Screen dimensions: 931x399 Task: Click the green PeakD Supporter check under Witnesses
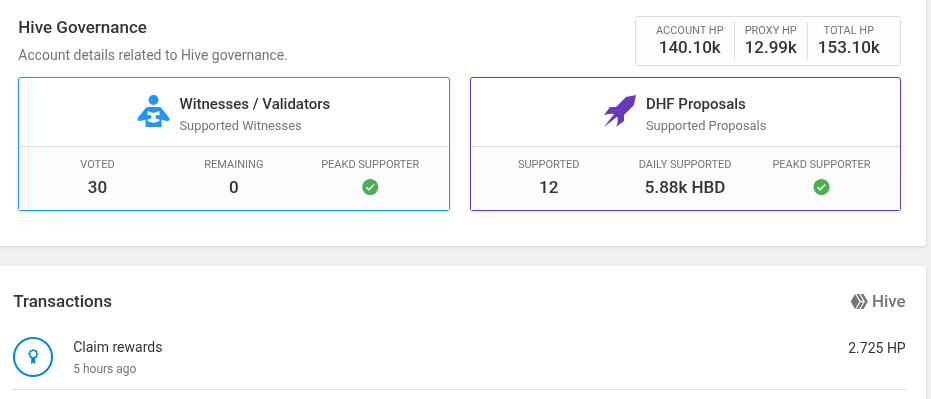pyautogui.click(x=370, y=188)
